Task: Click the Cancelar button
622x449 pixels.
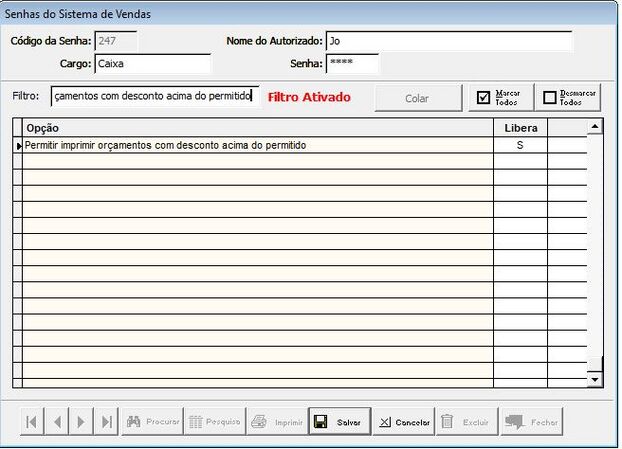Action: tap(404, 422)
